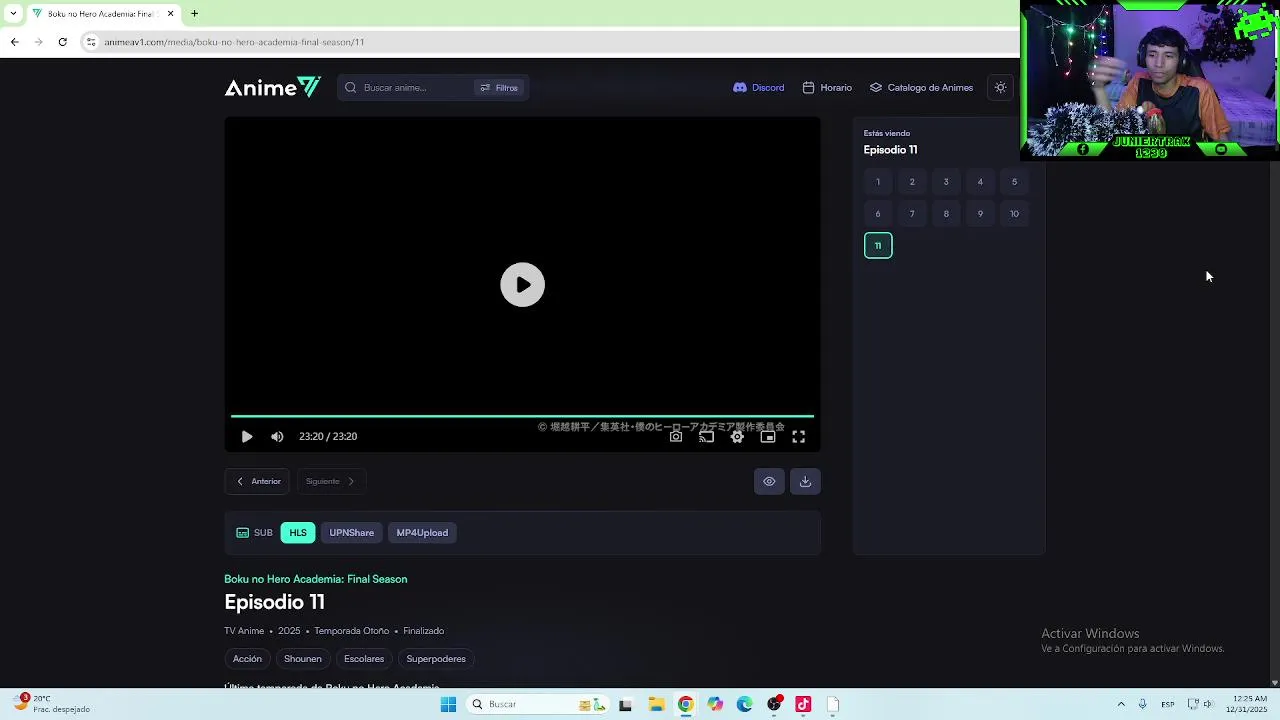The height and width of the screenshot is (720, 1280).
Task: Select the HLS server tab
Action: tap(298, 533)
